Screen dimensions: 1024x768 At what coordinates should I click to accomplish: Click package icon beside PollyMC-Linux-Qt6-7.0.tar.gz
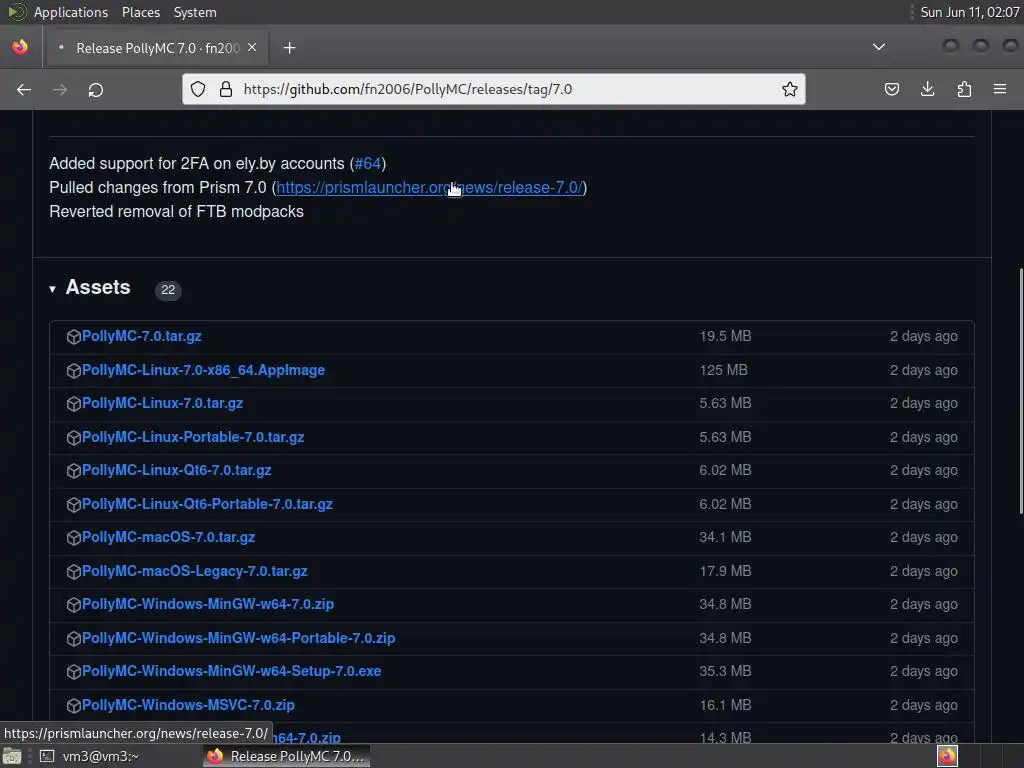(x=74, y=471)
